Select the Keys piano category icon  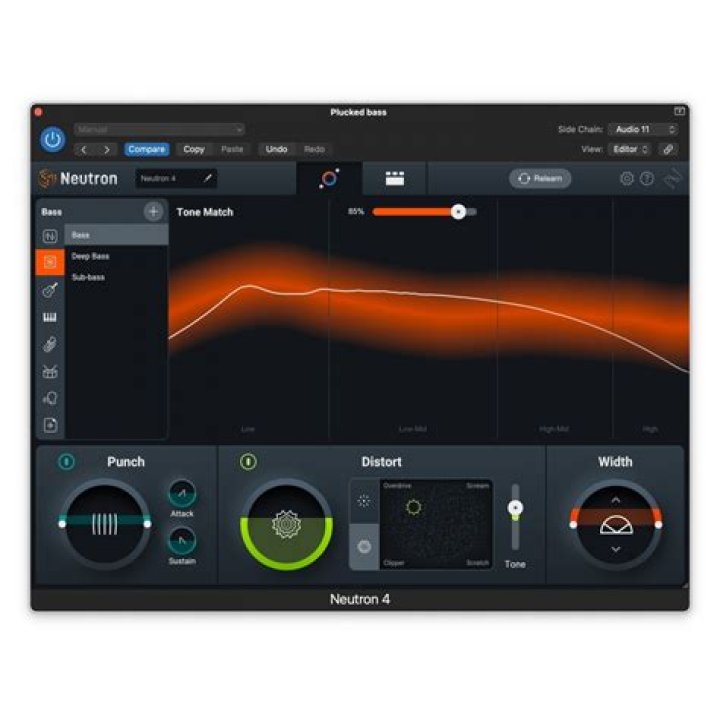coord(50,317)
